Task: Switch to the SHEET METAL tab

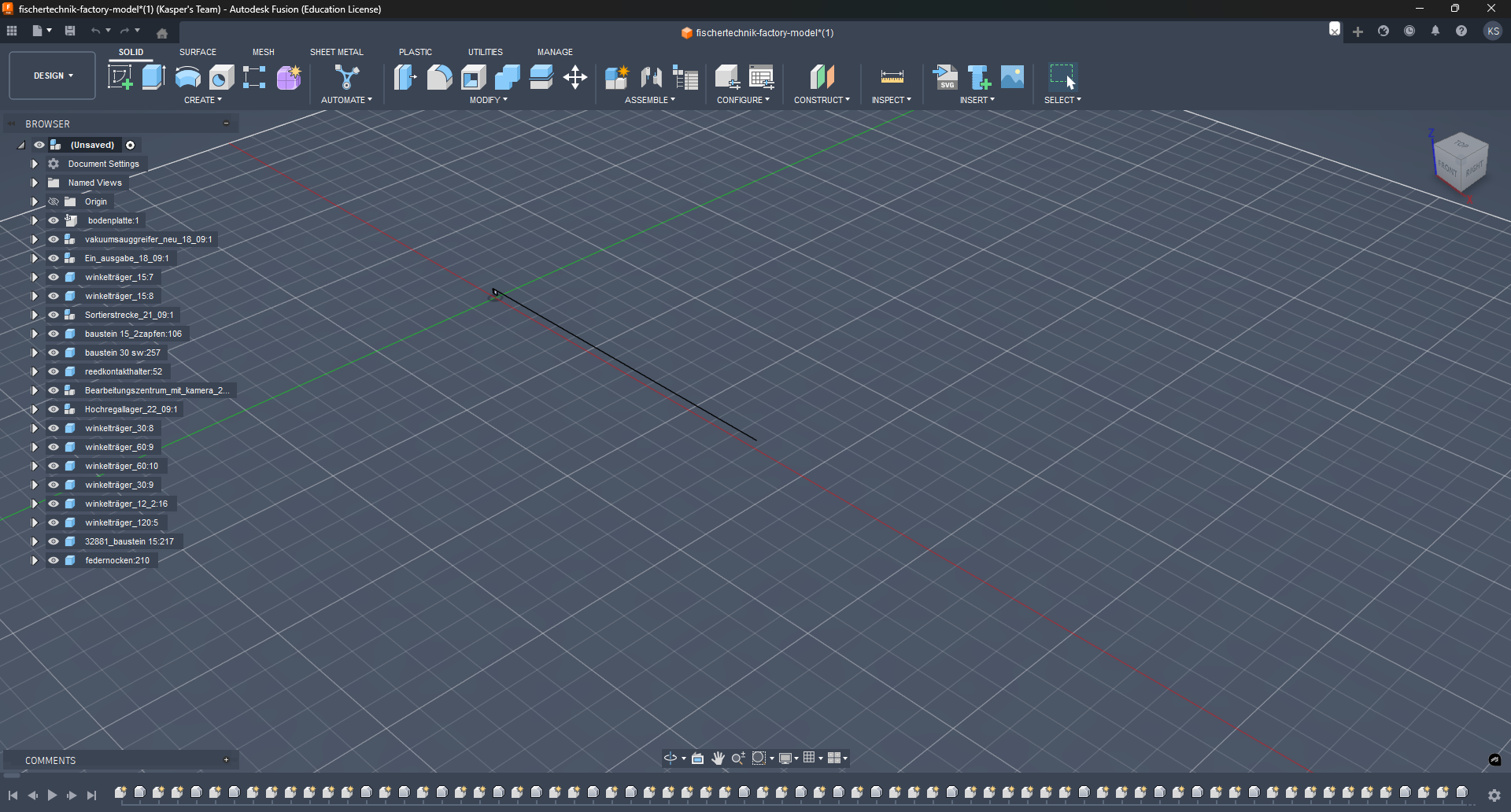Action: click(x=336, y=52)
